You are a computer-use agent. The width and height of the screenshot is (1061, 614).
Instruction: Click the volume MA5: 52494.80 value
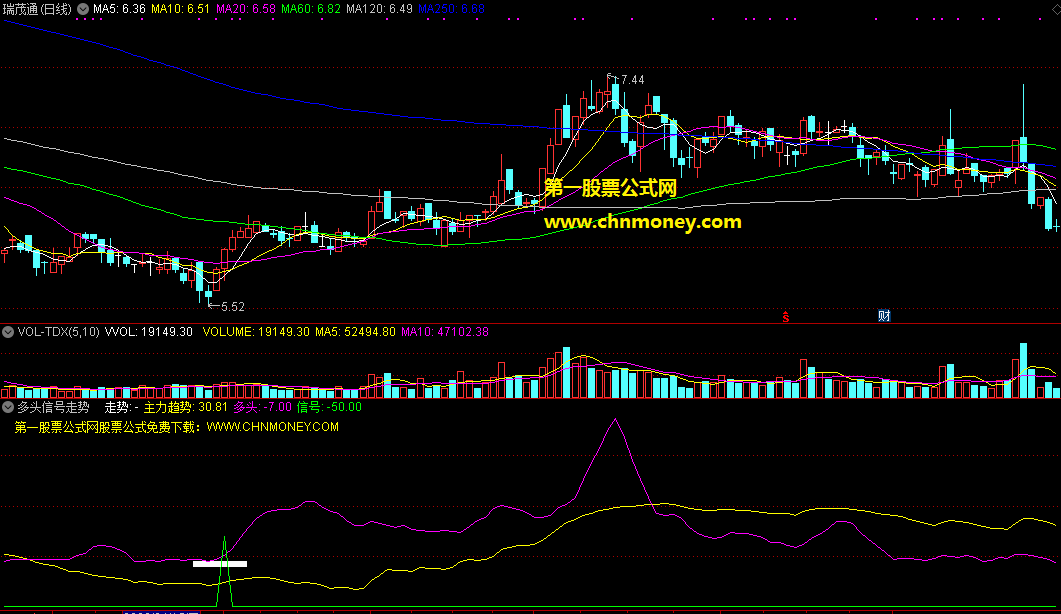click(355, 332)
